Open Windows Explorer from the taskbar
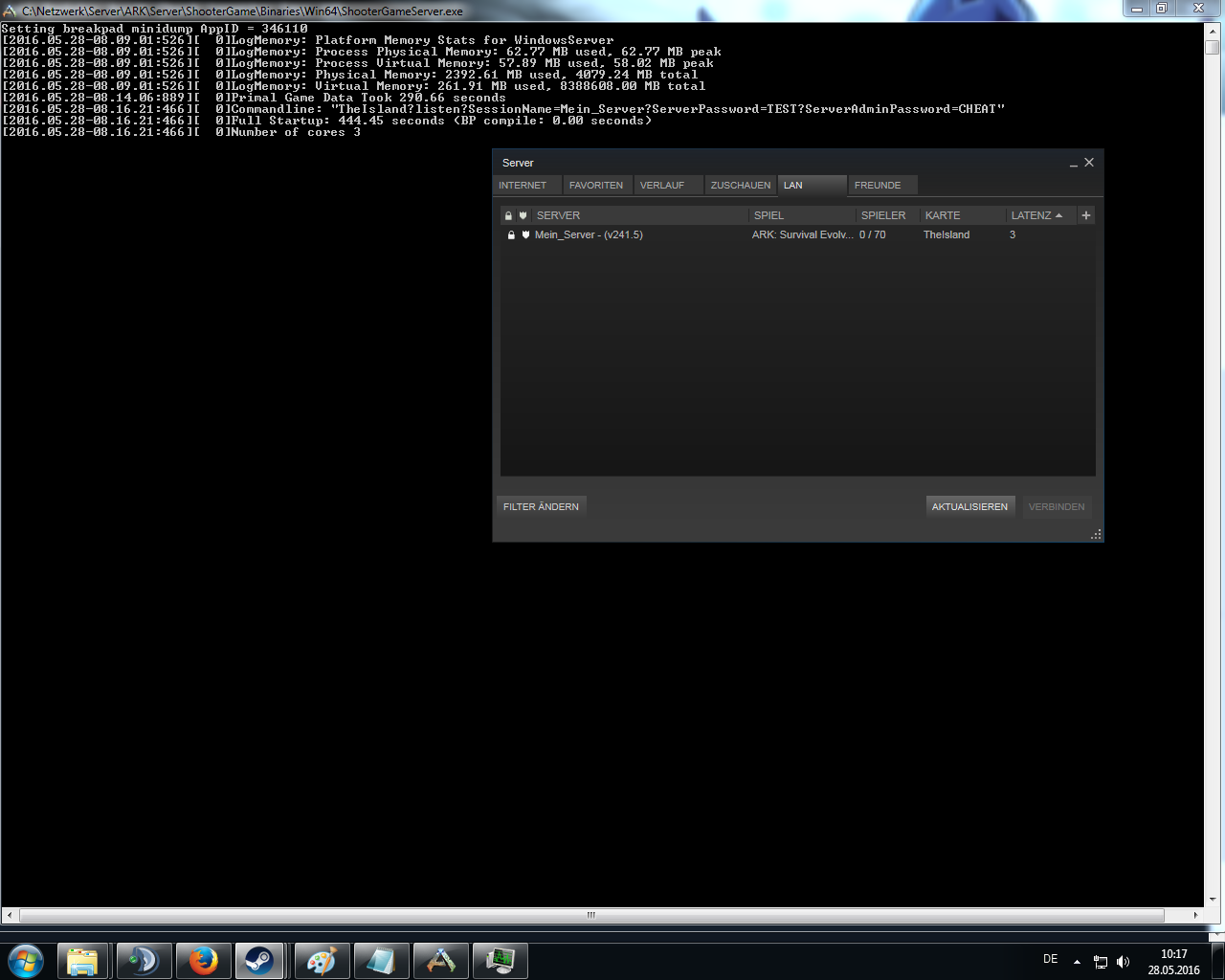 click(x=82, y=961)
